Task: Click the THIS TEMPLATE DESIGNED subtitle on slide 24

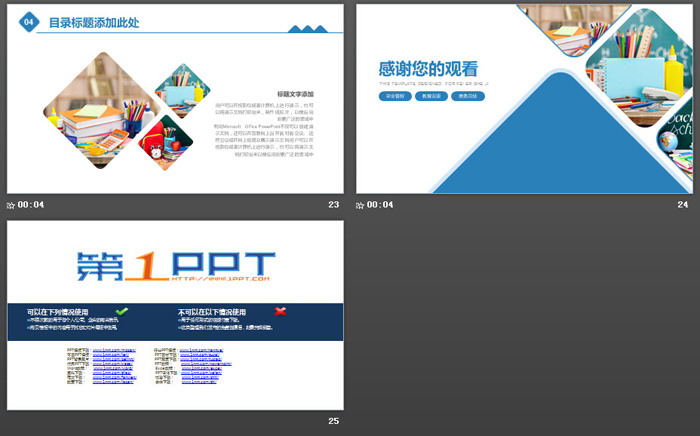Action: click(433, 83)
